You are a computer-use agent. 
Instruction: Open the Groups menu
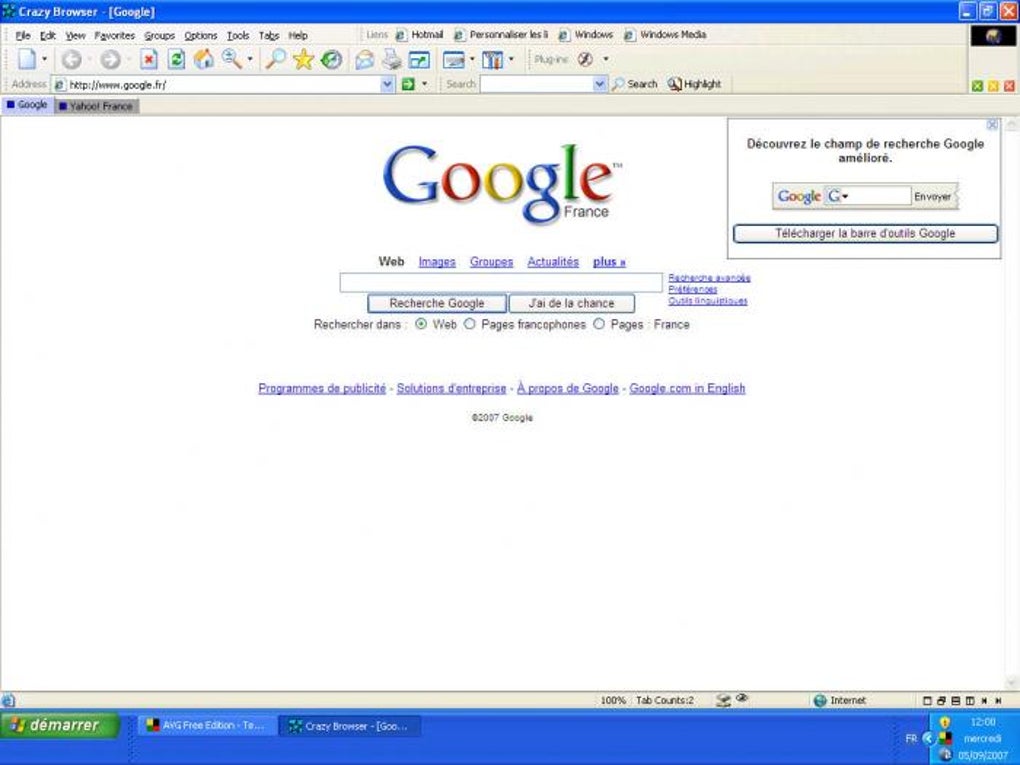pyautogui.click(x=159, y=35)
